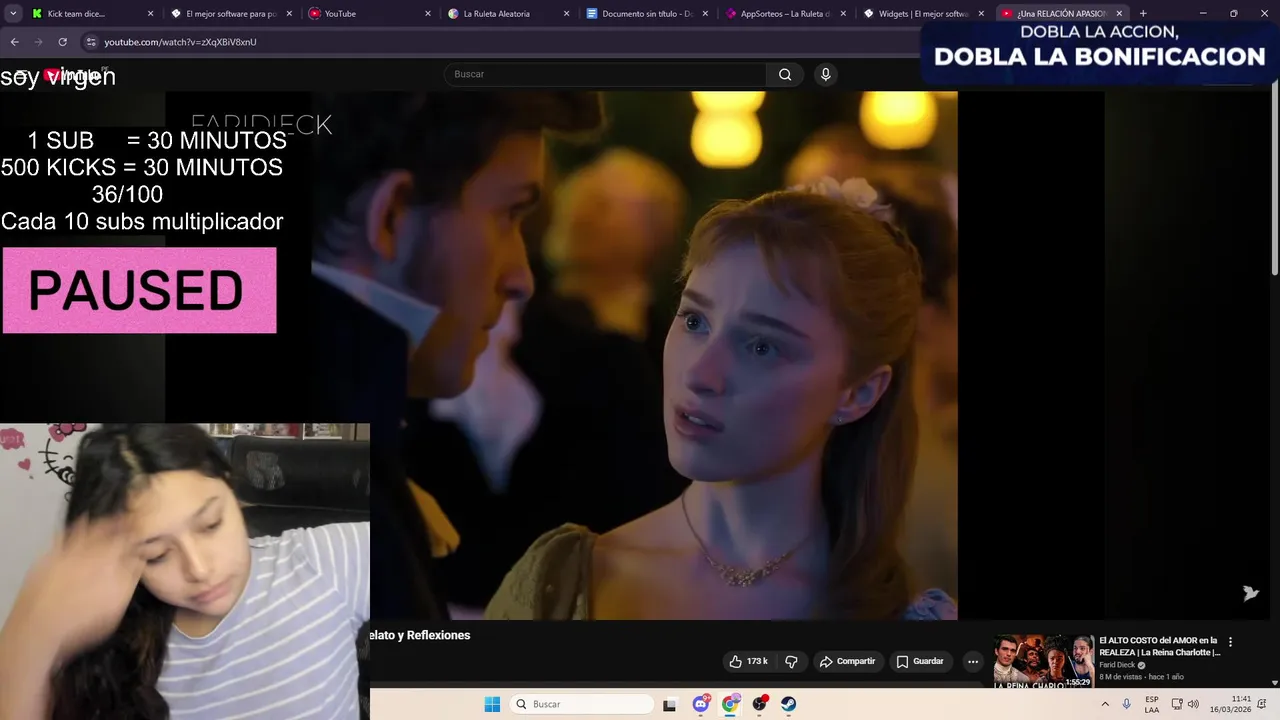Screen dimensions: 1280x720
Task: Open Steam from the taskbar
Action: tap(788, 704)
